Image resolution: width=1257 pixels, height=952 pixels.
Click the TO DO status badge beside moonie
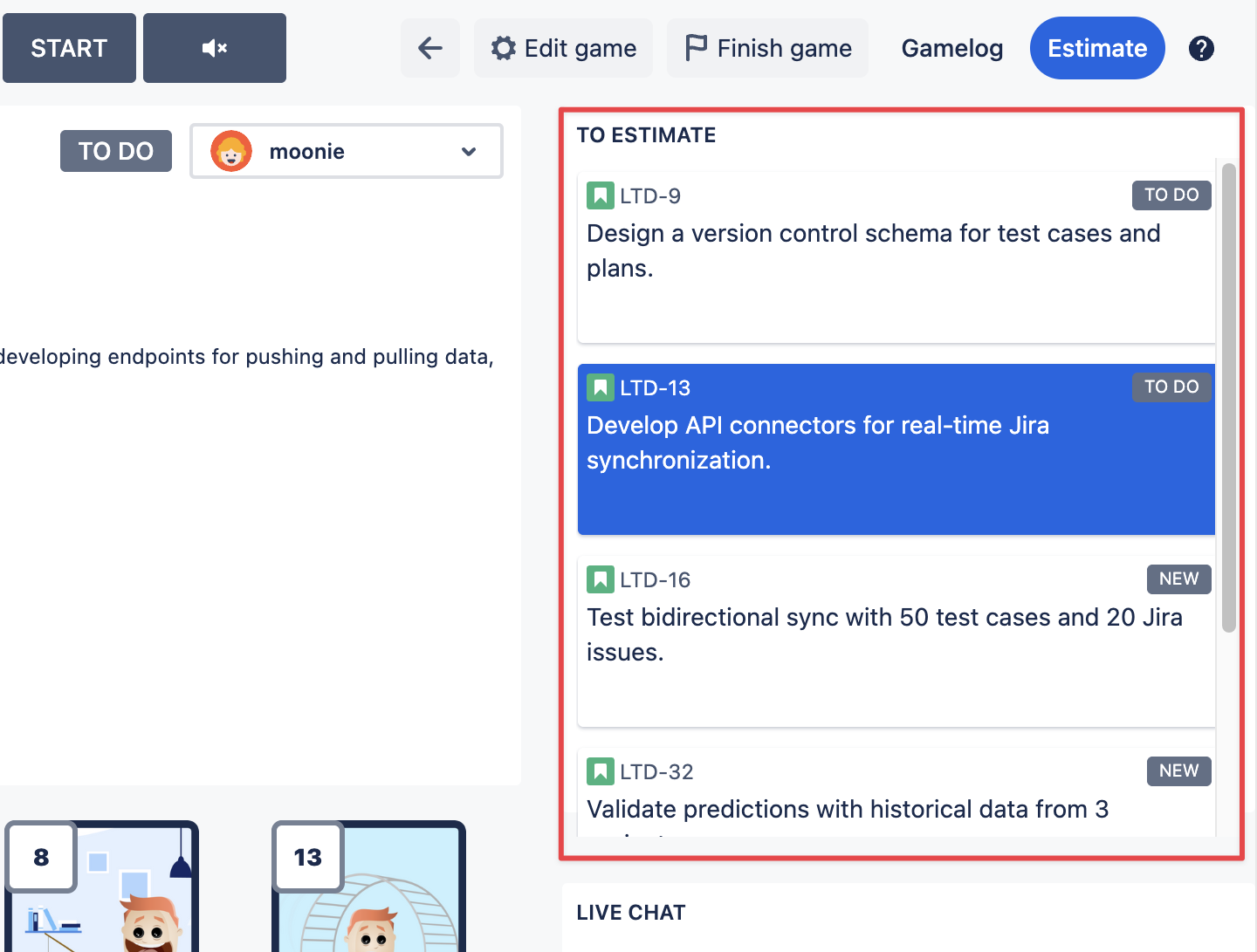pyautogui.click(x=116, y=151)
